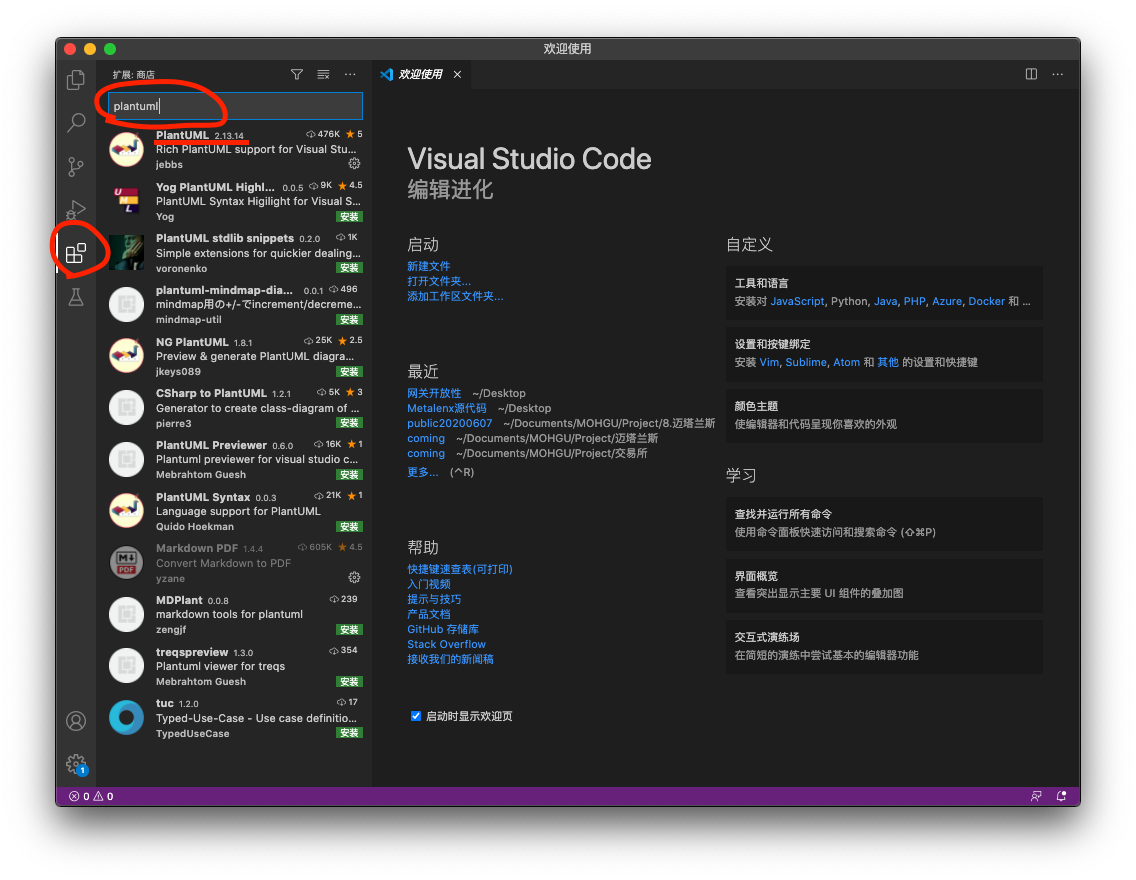This screenshot has width=1136, height=880.
Task: Click the Stack Overflow help link
Action: 446,644
